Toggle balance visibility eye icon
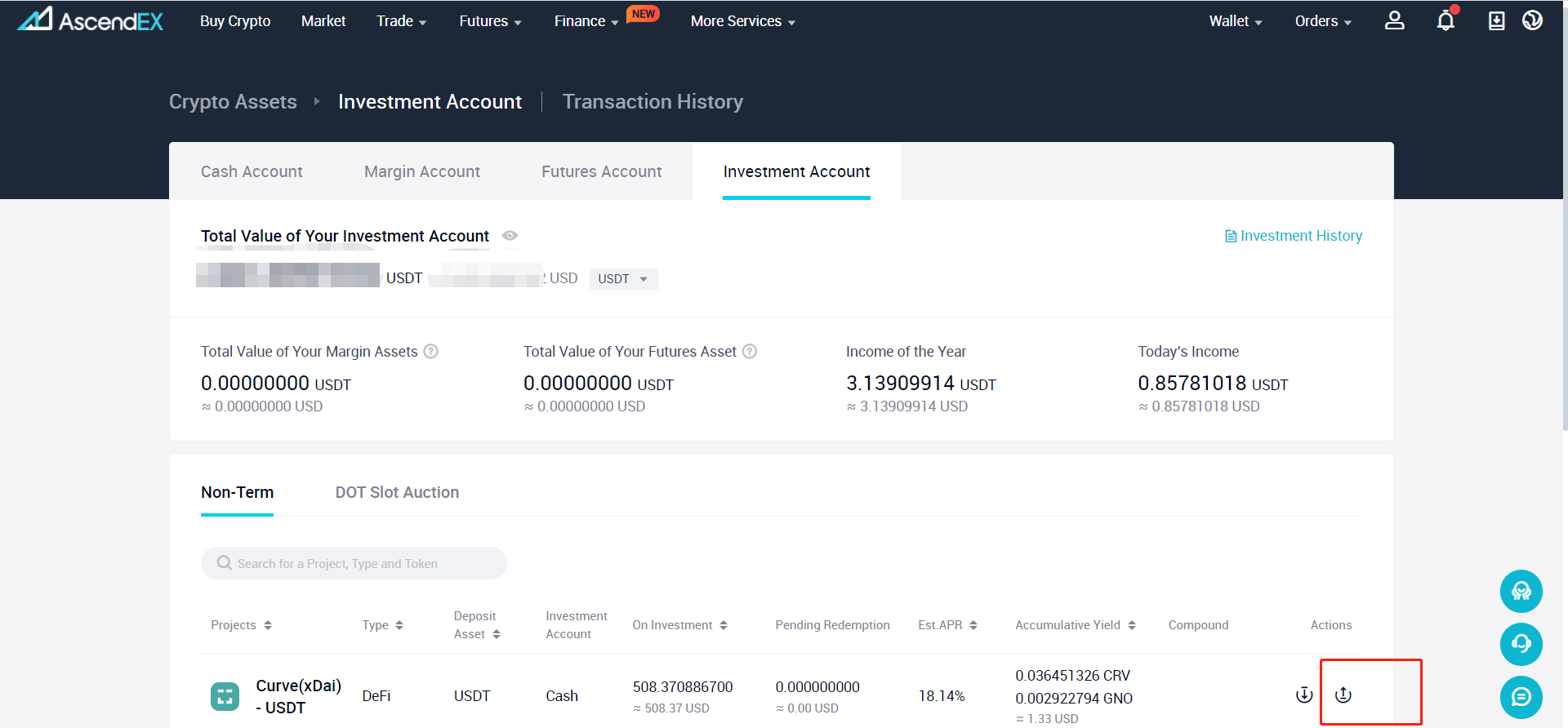This screenshot has width=1568, height=728. click(x=510, y=236)
